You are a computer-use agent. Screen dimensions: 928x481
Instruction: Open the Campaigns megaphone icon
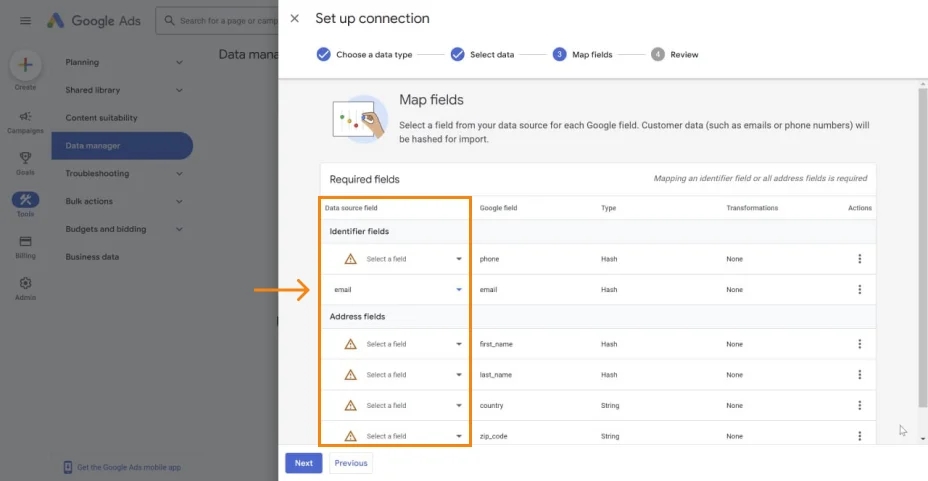tap(25, 117)
